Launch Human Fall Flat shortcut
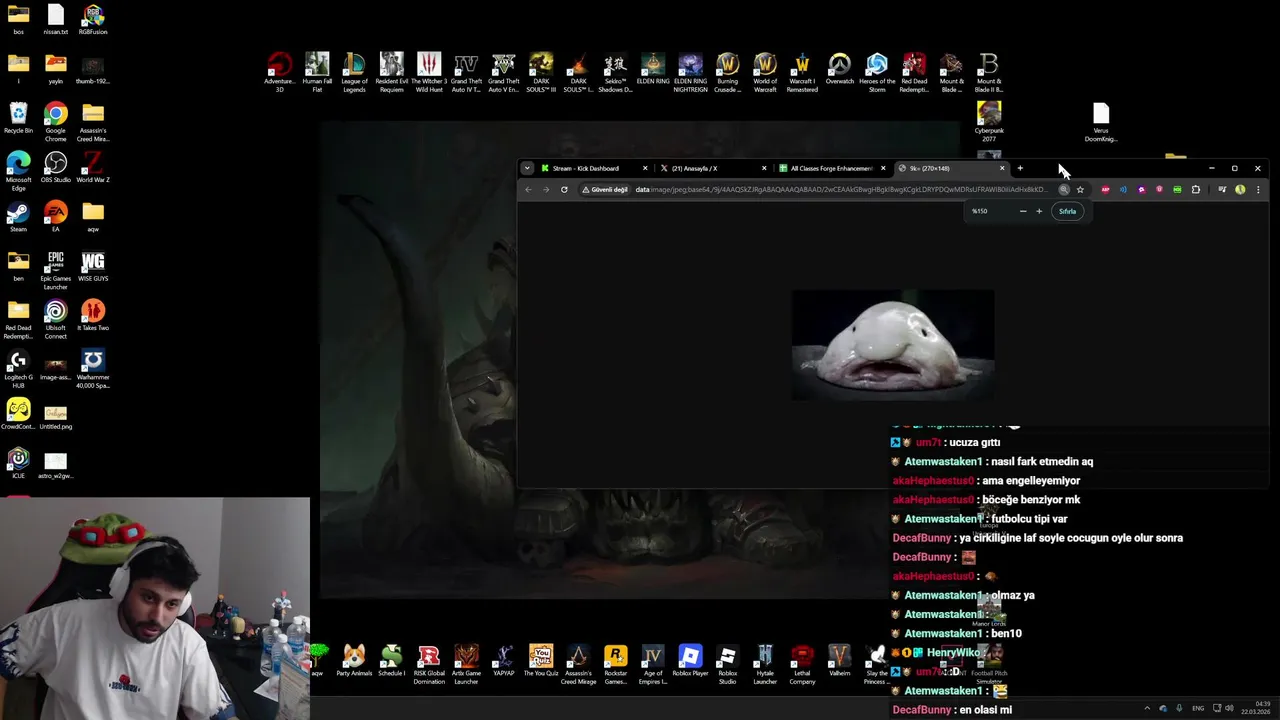Viewport: 1280px width, 720px height. point(317,73)
